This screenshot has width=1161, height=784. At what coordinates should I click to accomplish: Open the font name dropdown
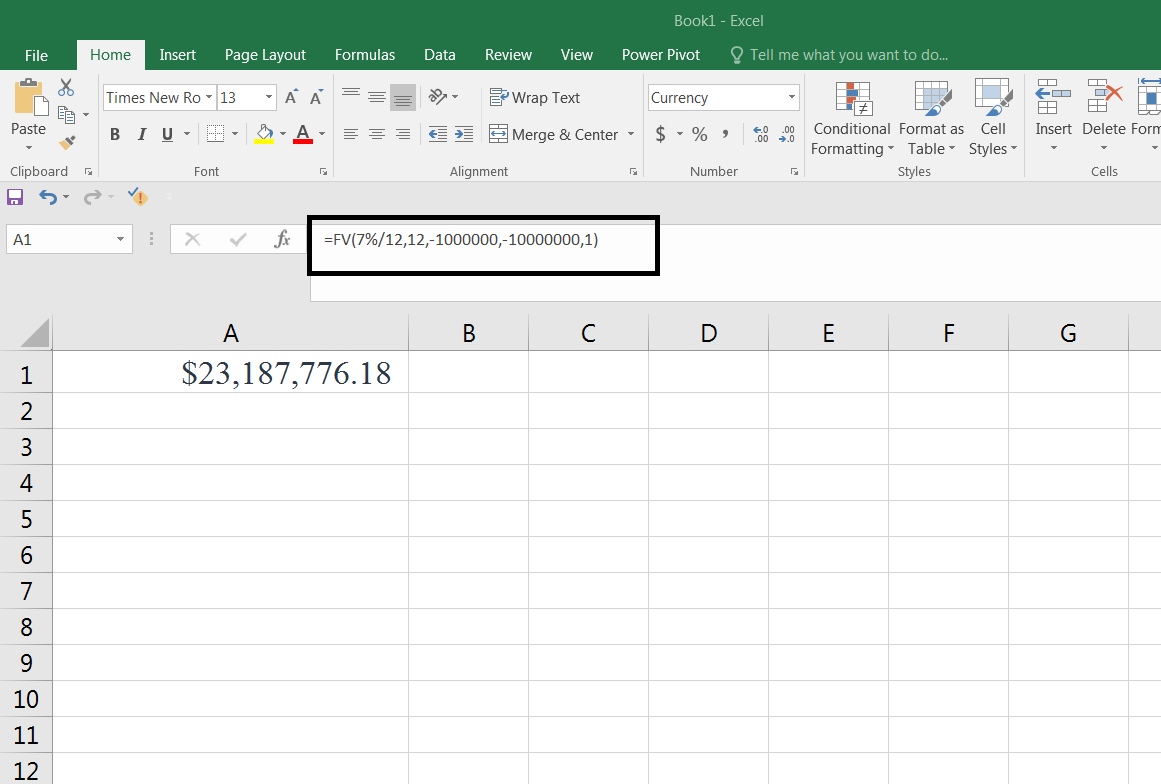tap(209, 98)
